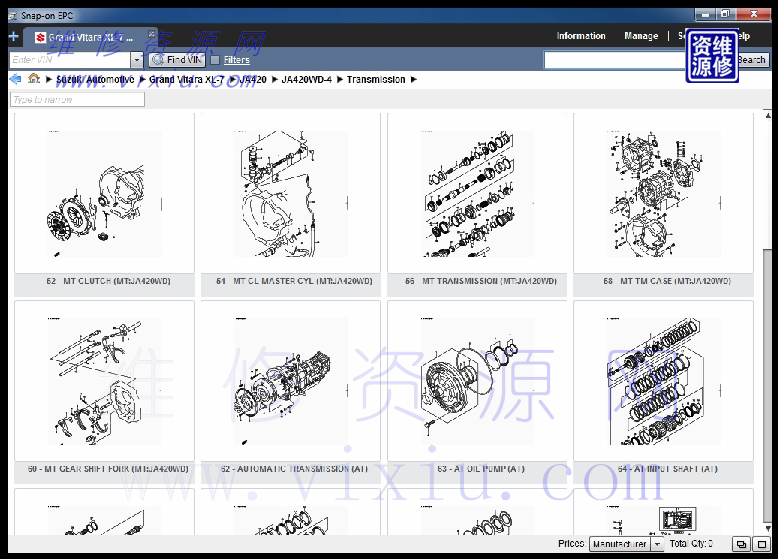Open the Manage menu

641,36
